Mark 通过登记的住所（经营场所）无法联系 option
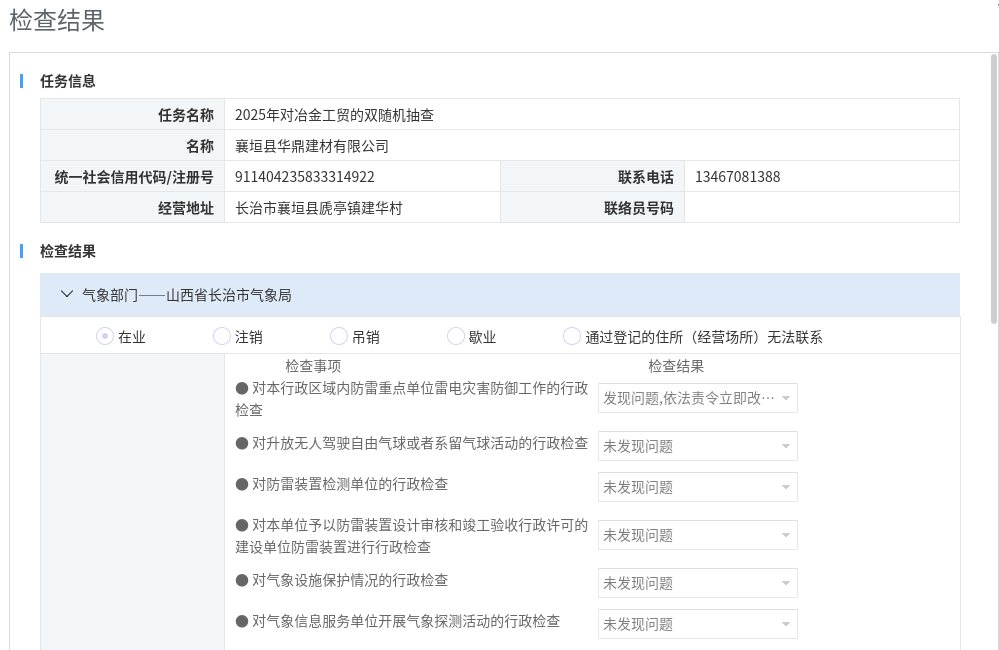 pos(572,337)
